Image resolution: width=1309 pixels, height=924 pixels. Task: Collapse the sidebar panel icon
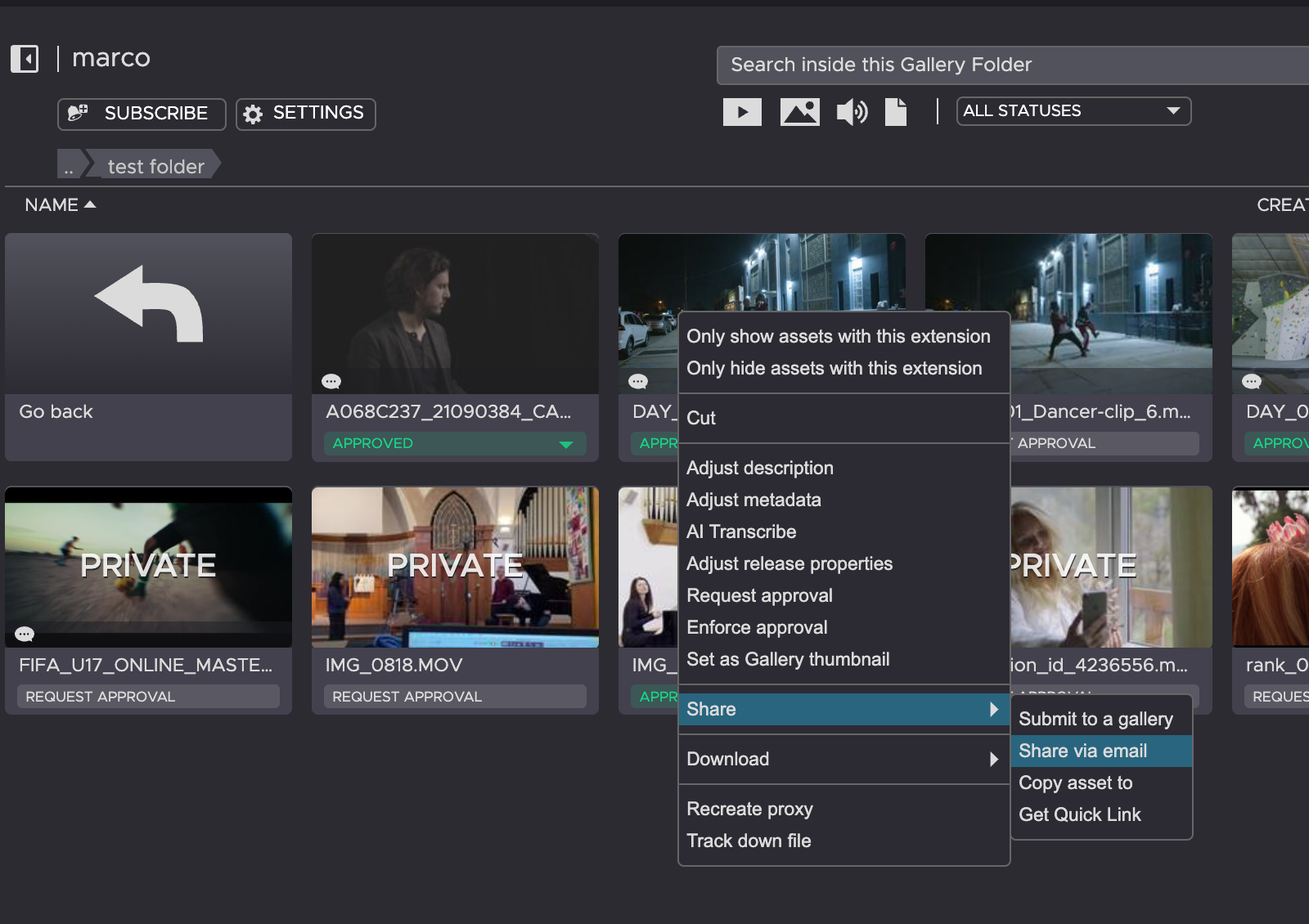(25, 59)
